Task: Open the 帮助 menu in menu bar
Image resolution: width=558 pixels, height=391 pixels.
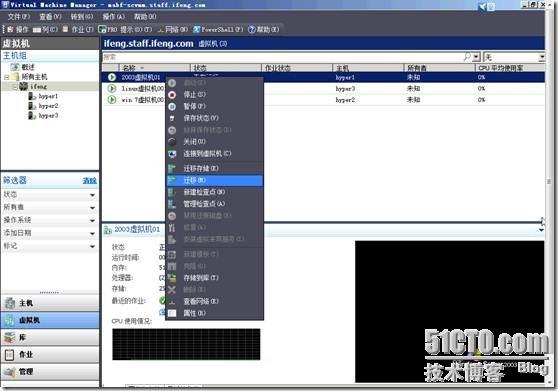Action: pos(145,16)
